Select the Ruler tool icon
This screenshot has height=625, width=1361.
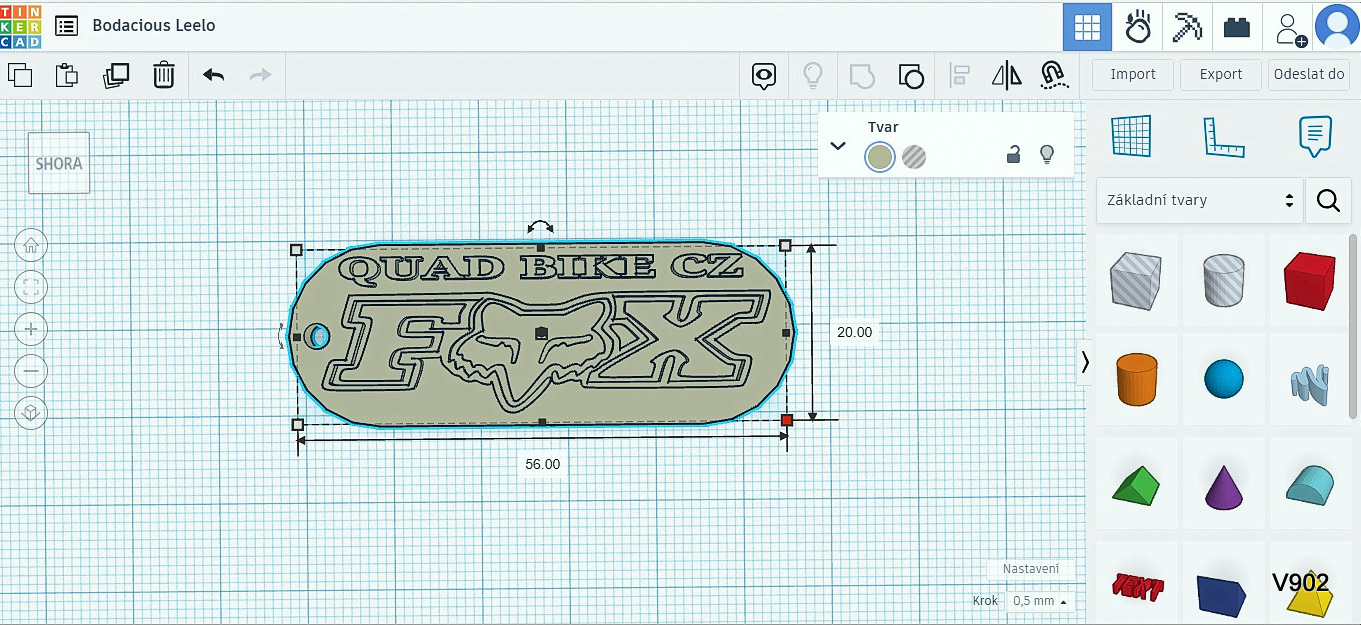(1224, 136)
